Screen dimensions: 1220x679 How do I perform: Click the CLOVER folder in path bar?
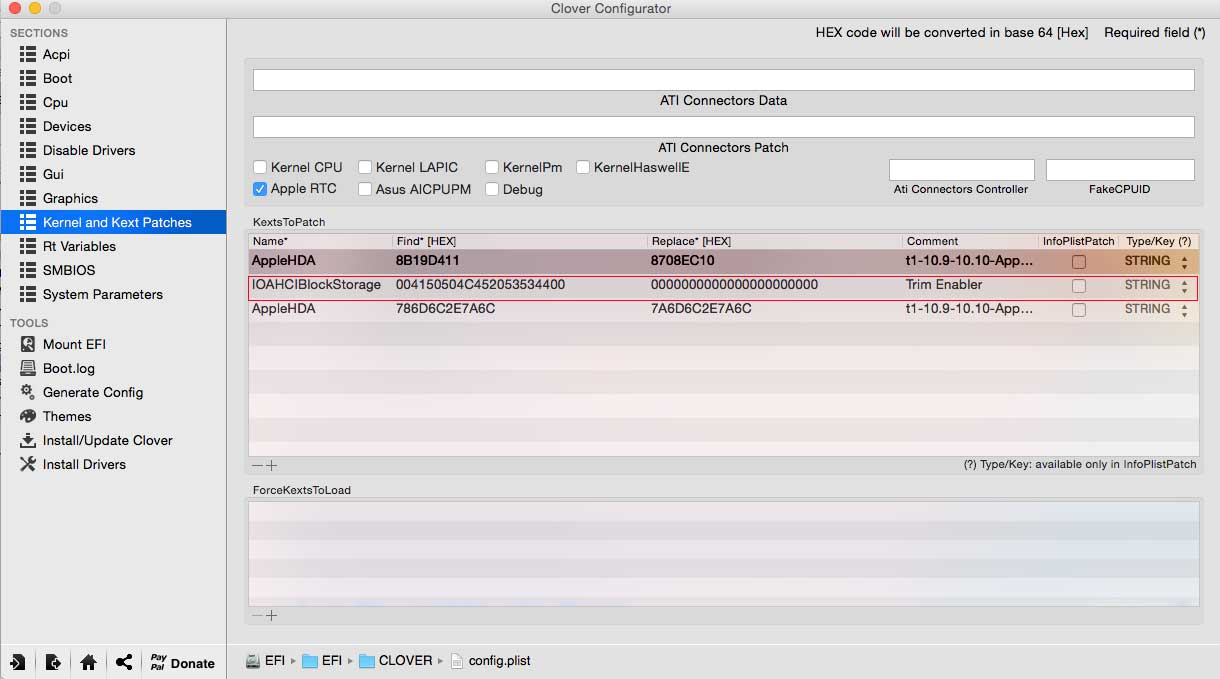(x=396, y=661)
